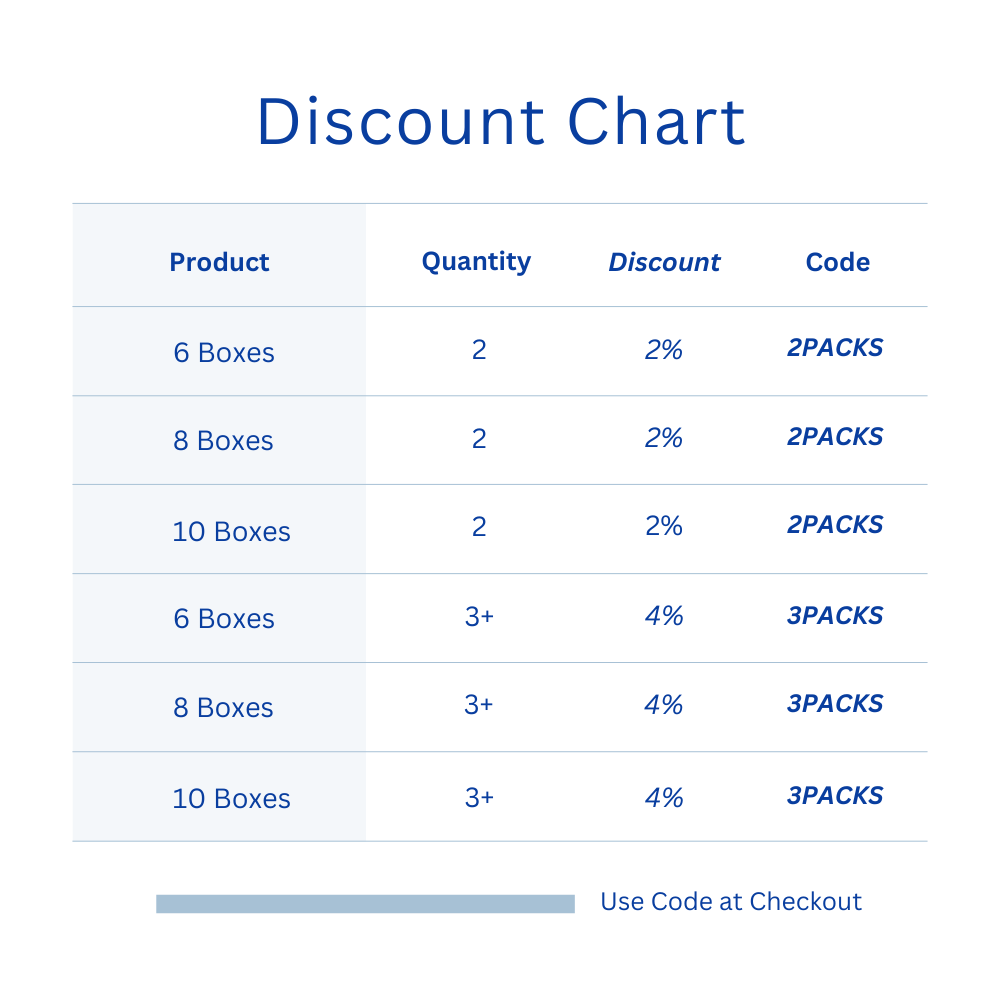Viewport: 1000px width, 1000px height.
Task: Select the 8 Boxes product with 4% discount
Action: coord(223,707)
